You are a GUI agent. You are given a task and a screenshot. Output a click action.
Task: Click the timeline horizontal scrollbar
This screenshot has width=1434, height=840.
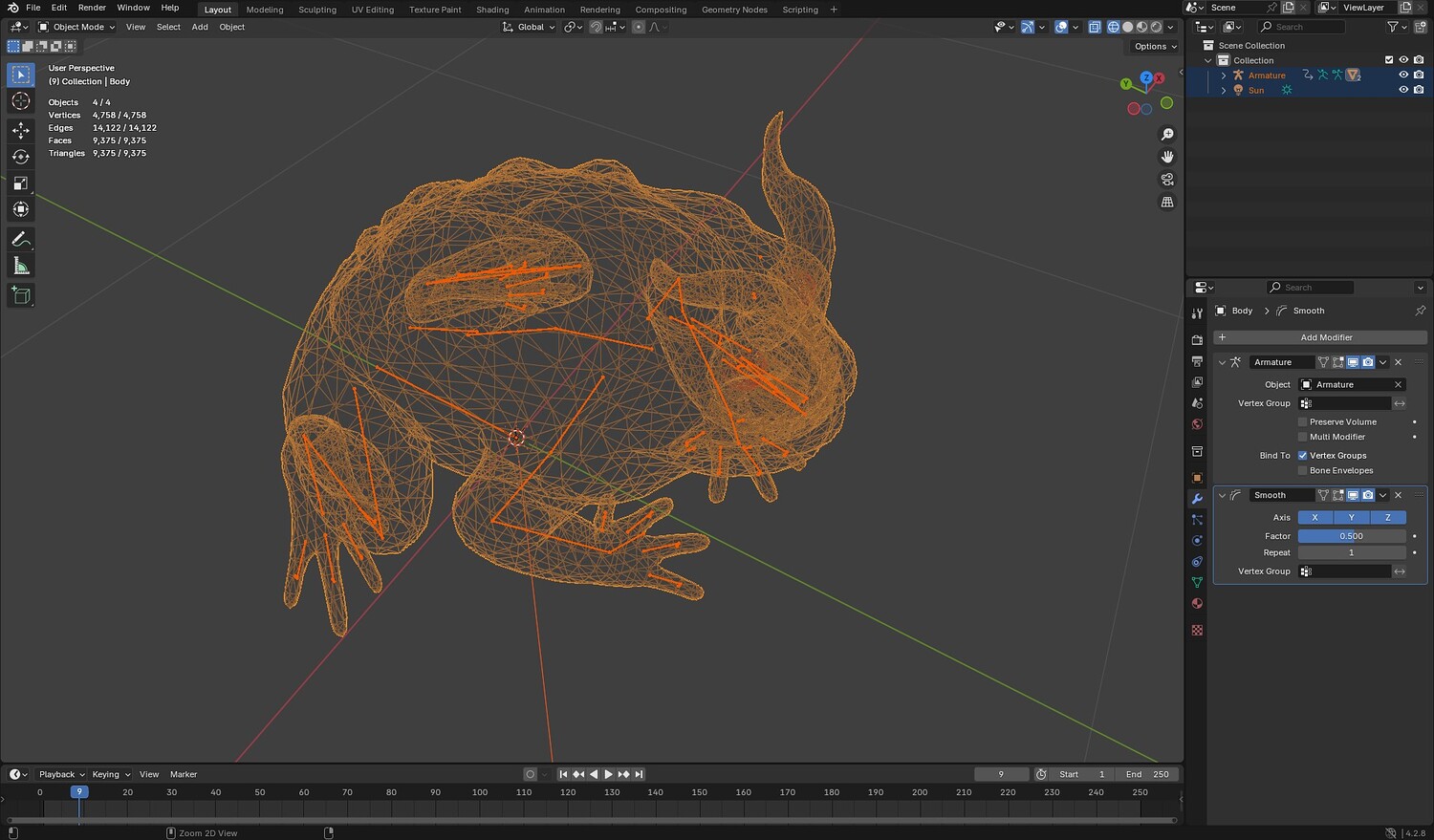(593, 820)
